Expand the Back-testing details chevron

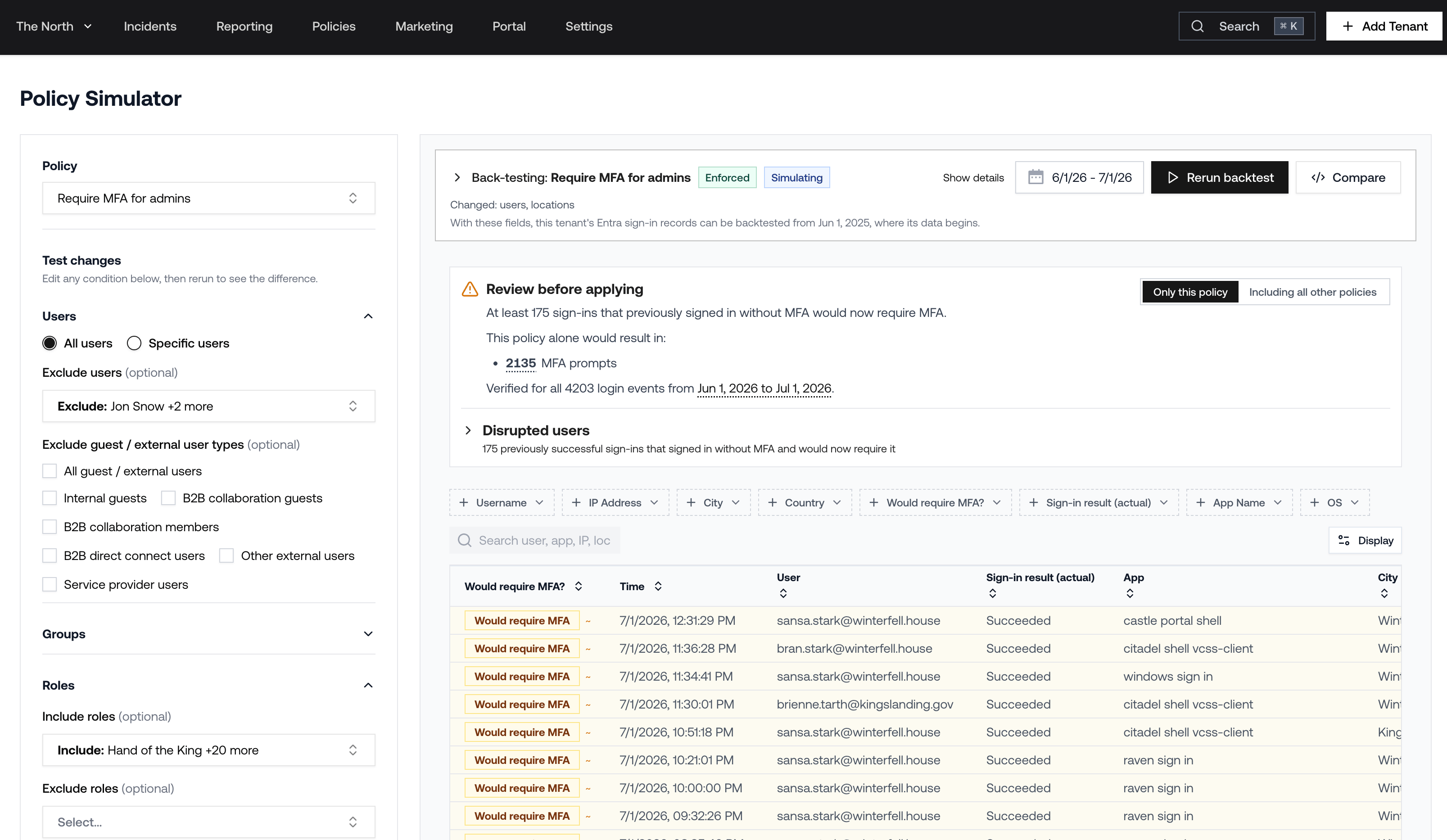pos(457,177)
